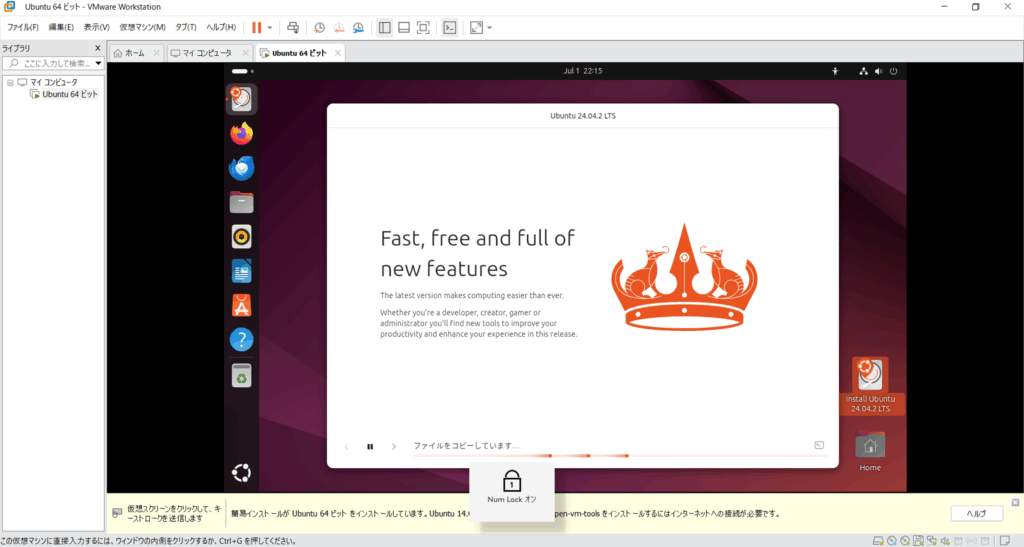Open Firefox from the Ubuntu dock

(241, 133)
